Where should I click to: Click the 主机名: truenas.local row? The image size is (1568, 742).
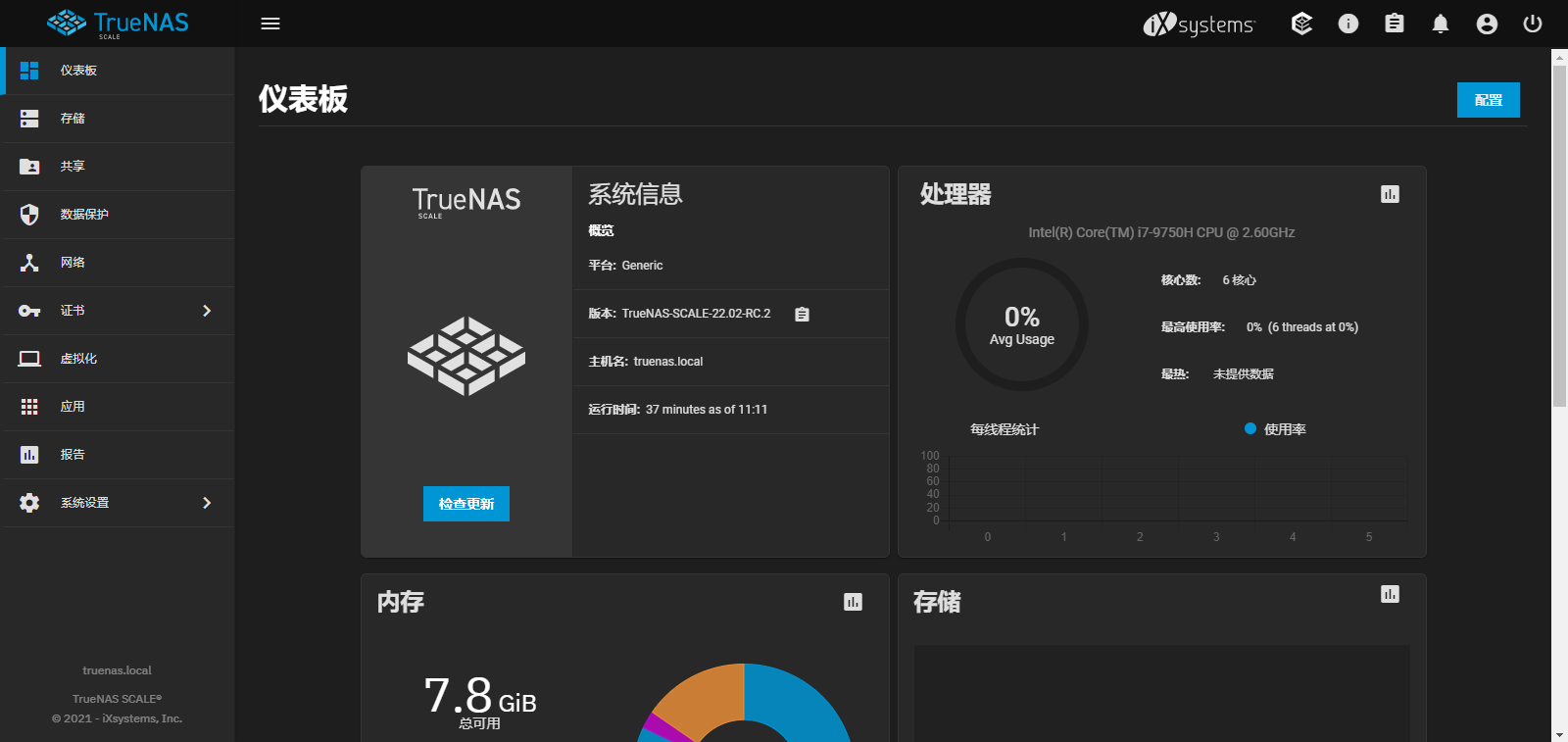[731, 362]
